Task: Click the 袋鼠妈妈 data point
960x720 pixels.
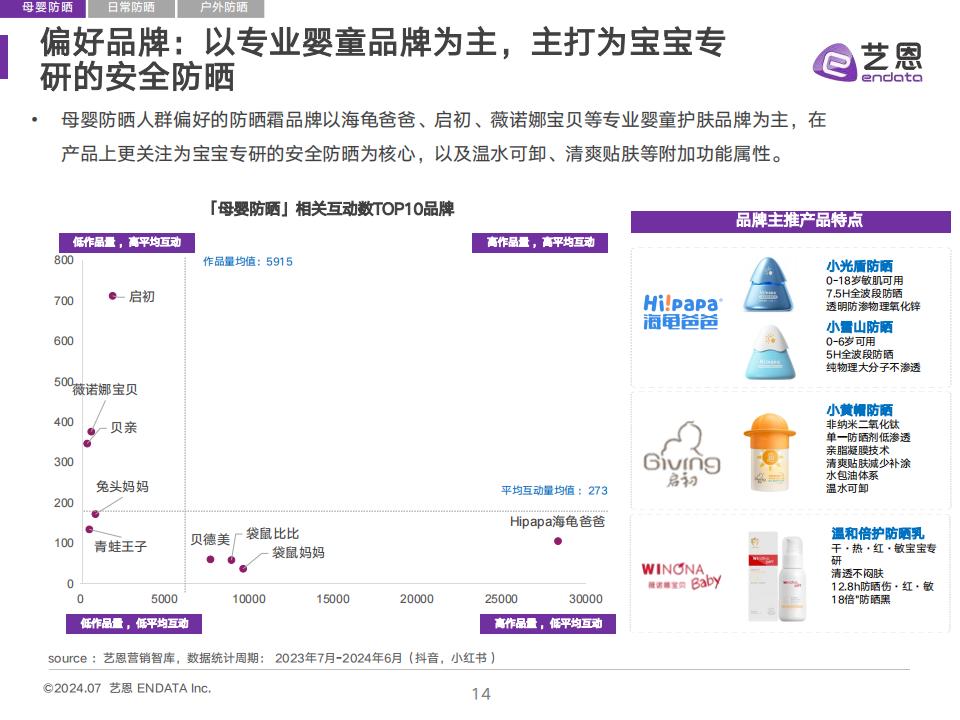Action: [243, 569]
